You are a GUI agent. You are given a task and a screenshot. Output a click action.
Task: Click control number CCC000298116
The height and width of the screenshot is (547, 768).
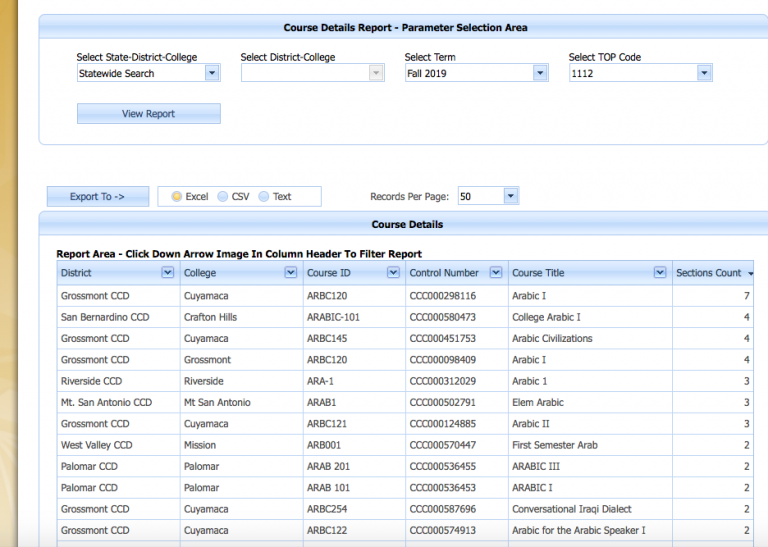coord(442,296)
